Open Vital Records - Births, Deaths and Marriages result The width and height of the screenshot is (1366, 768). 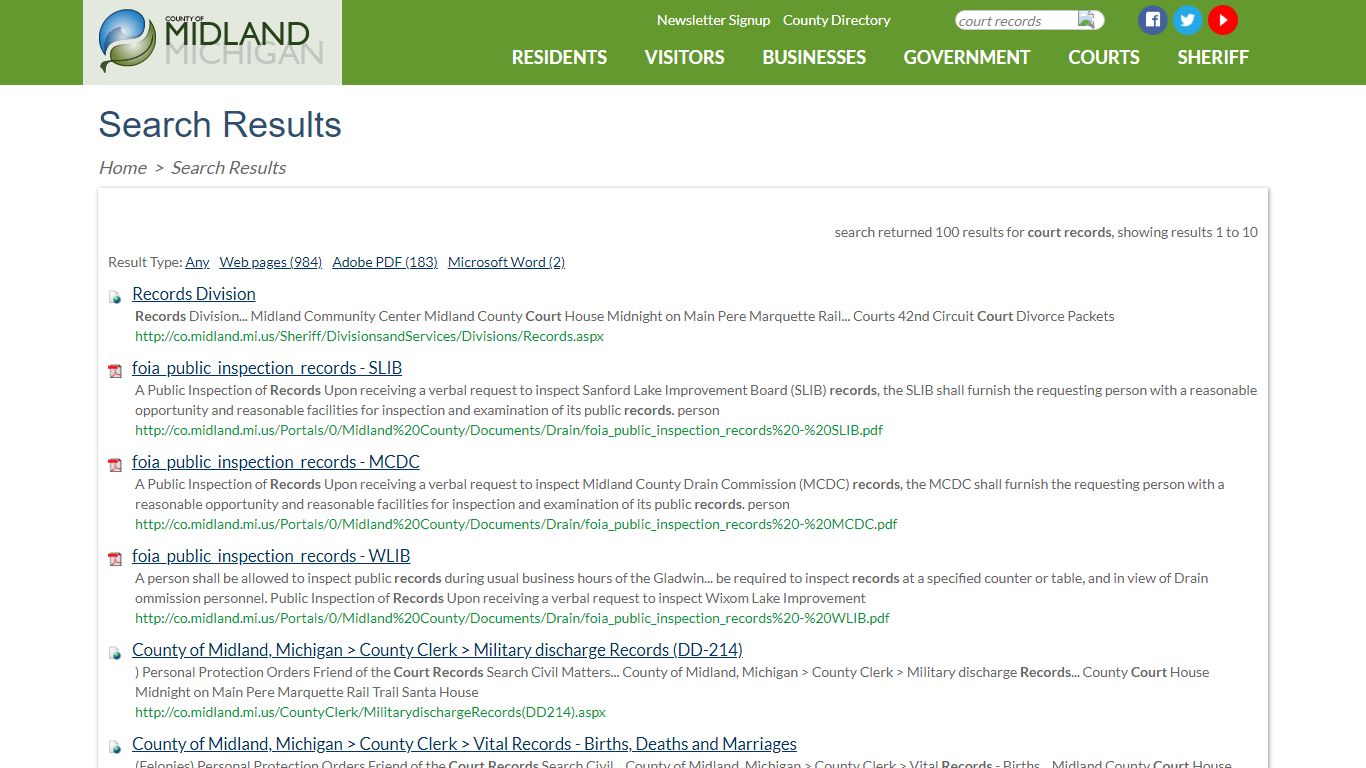(464, 744)
